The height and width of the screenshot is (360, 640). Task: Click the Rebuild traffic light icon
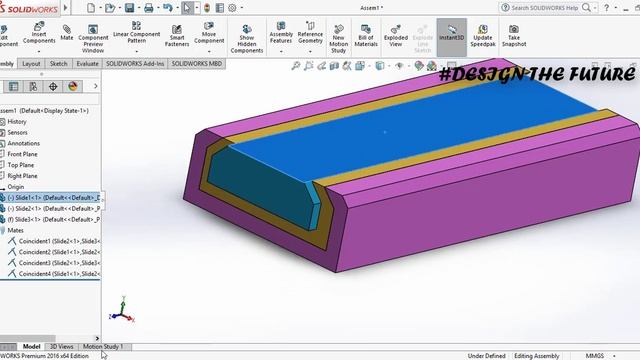tap(207, 8)
